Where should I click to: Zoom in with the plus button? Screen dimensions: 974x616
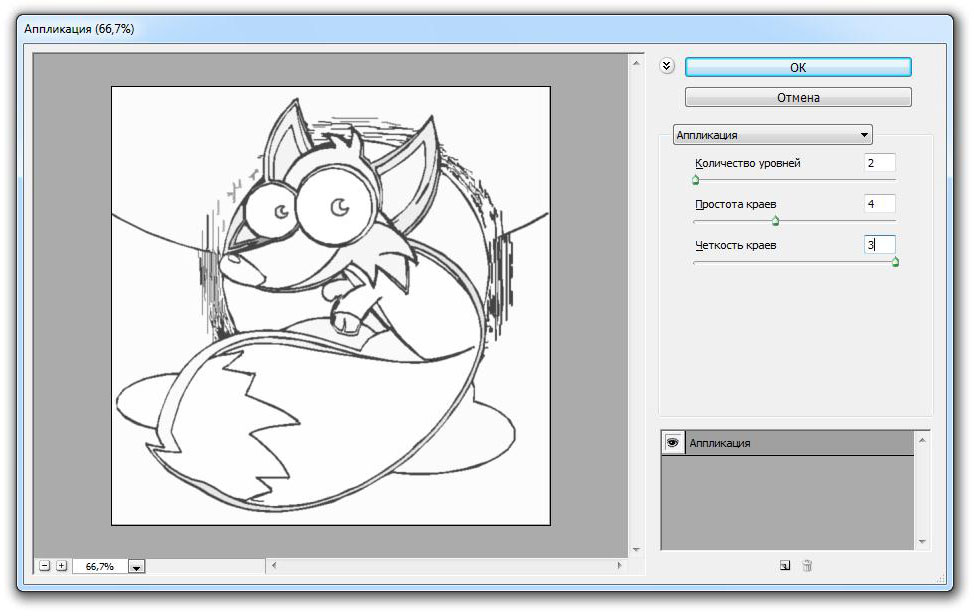[x=61, y=566]
